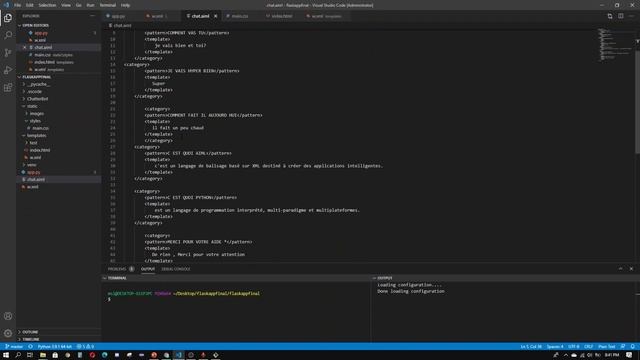The height and width of the screenshot is (360, 640).
Task: Open index.html in the templates folder
Action: pos(40,150)
